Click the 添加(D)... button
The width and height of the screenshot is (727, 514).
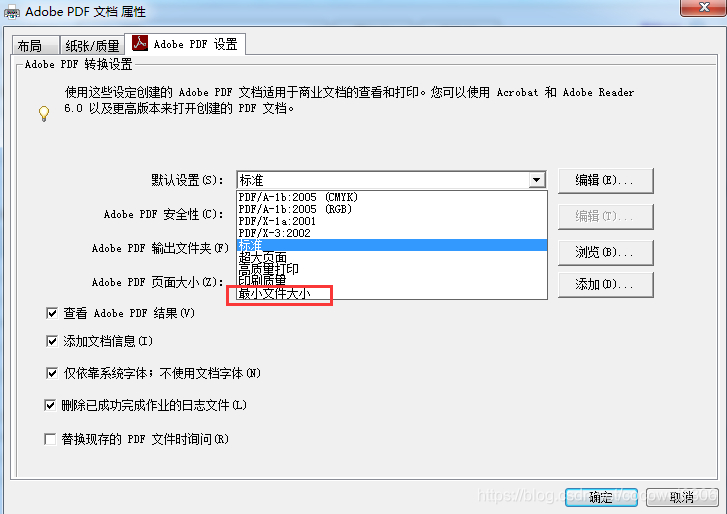[606, 284]
